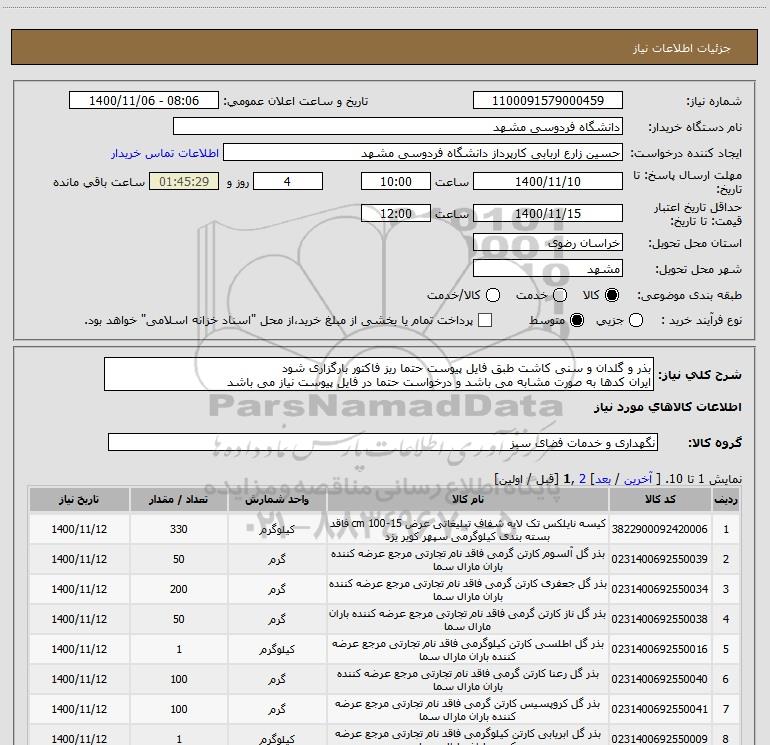
Task: Click the بذر گل جعفری item name
Action: [x=468, y=590]
